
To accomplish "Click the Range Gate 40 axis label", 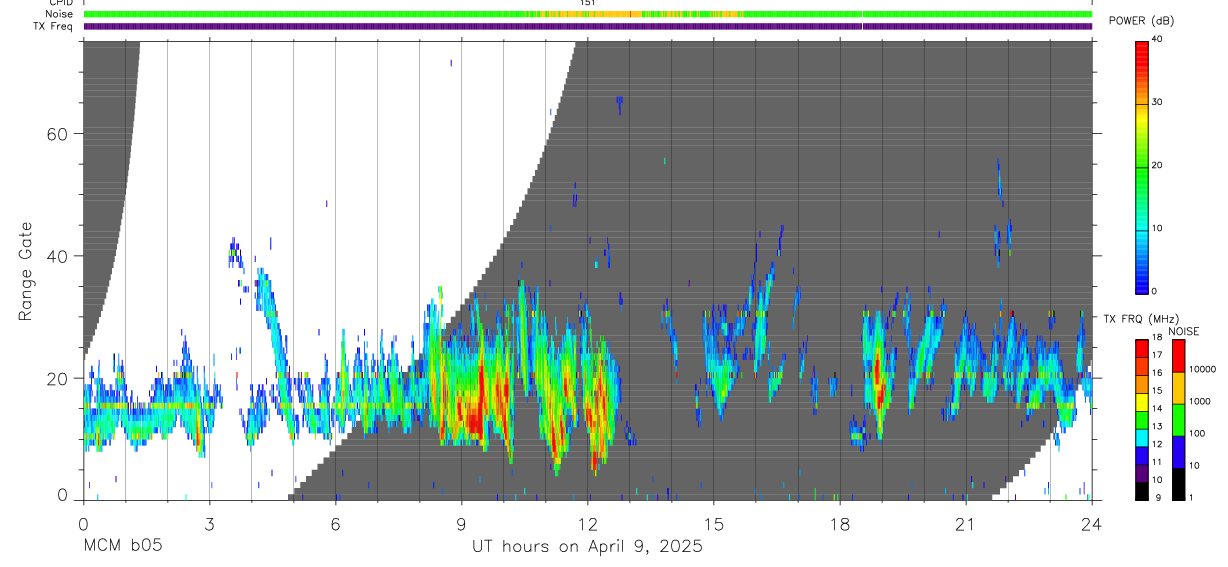I will tap(56, 256).
